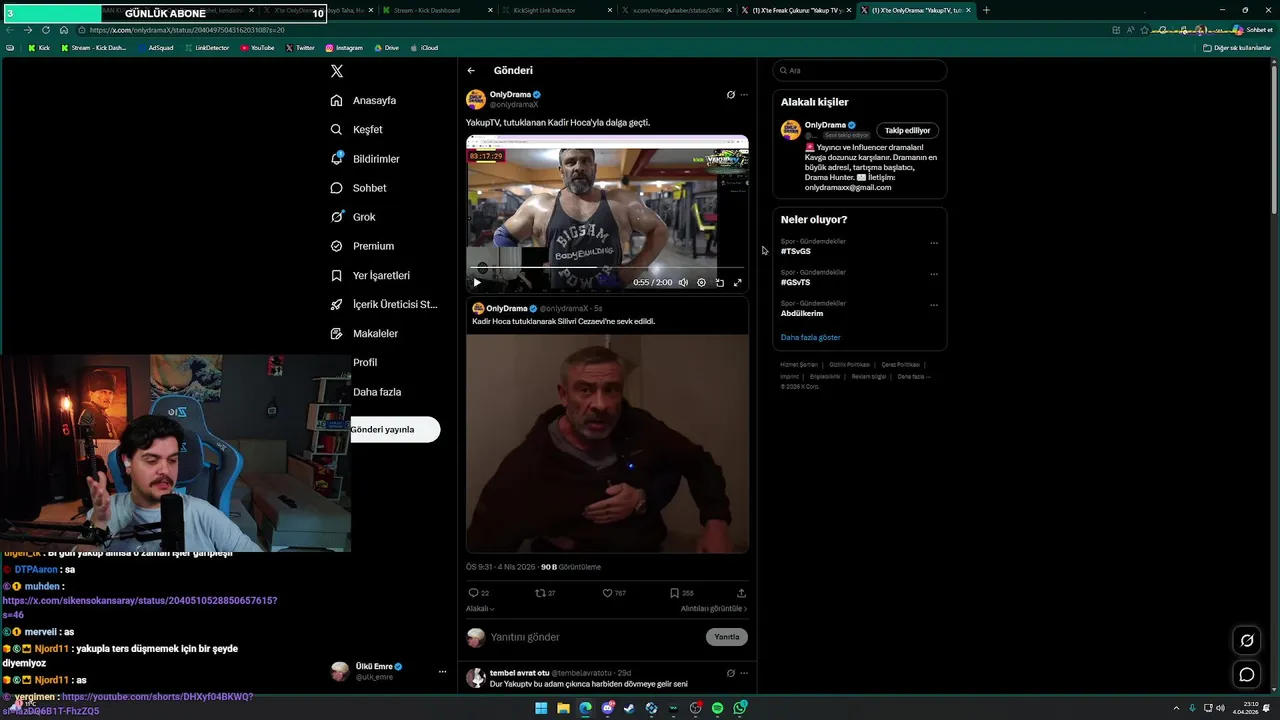
Task: Open #TSvGS trending topic
Action: point(796,251)
